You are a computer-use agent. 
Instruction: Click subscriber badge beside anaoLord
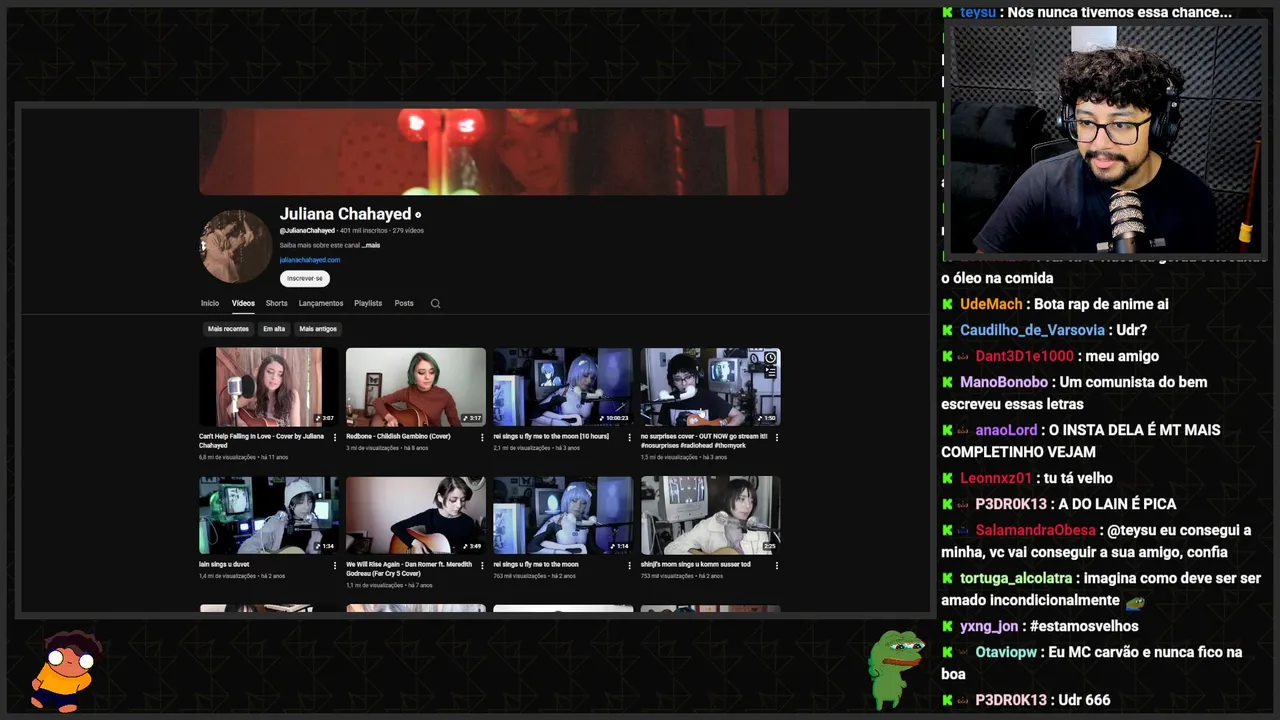pyautogui.click(x=965, y=430)
